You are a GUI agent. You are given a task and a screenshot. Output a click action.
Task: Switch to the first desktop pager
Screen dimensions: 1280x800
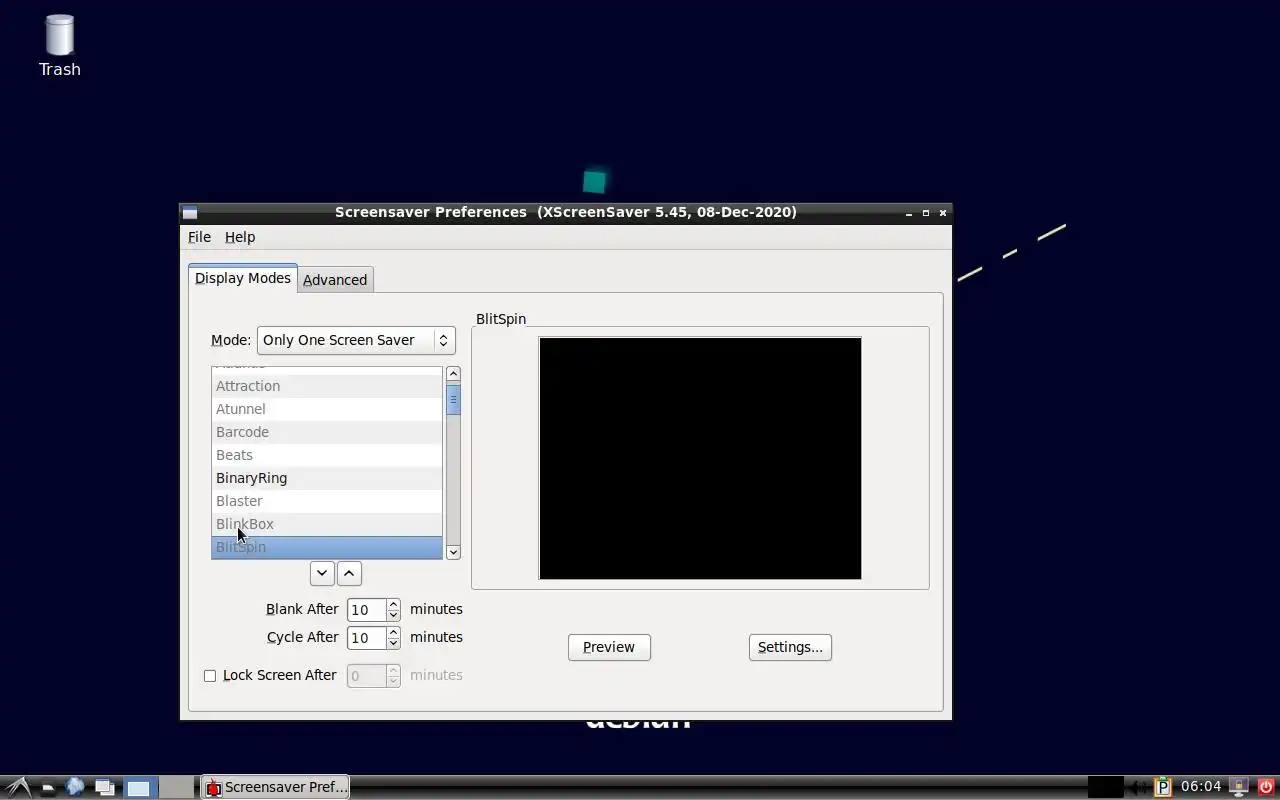pyautogui.click(x=138, y=788)
